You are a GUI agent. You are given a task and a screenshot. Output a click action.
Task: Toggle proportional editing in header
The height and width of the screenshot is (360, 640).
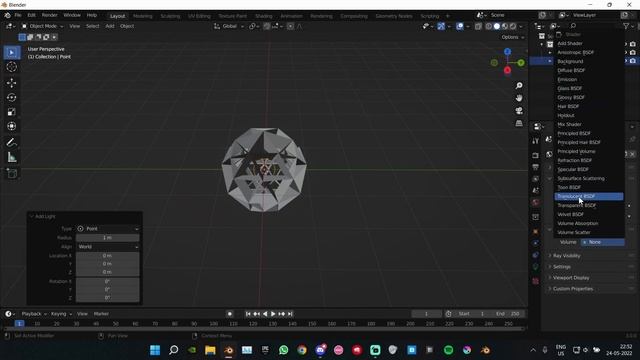pyautogui.click(x=290, y=26)
